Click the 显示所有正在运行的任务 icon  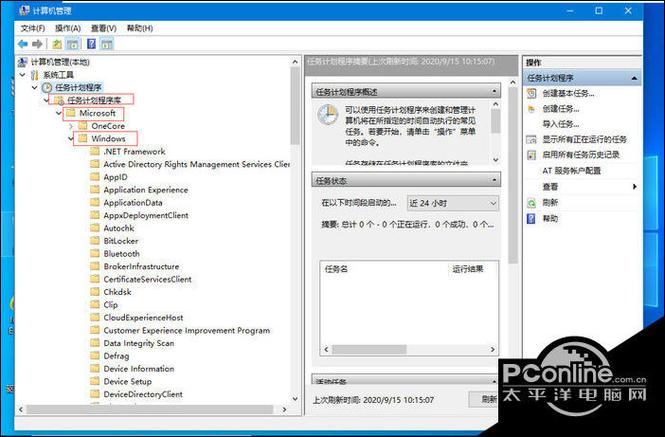[x=531, y=140]
